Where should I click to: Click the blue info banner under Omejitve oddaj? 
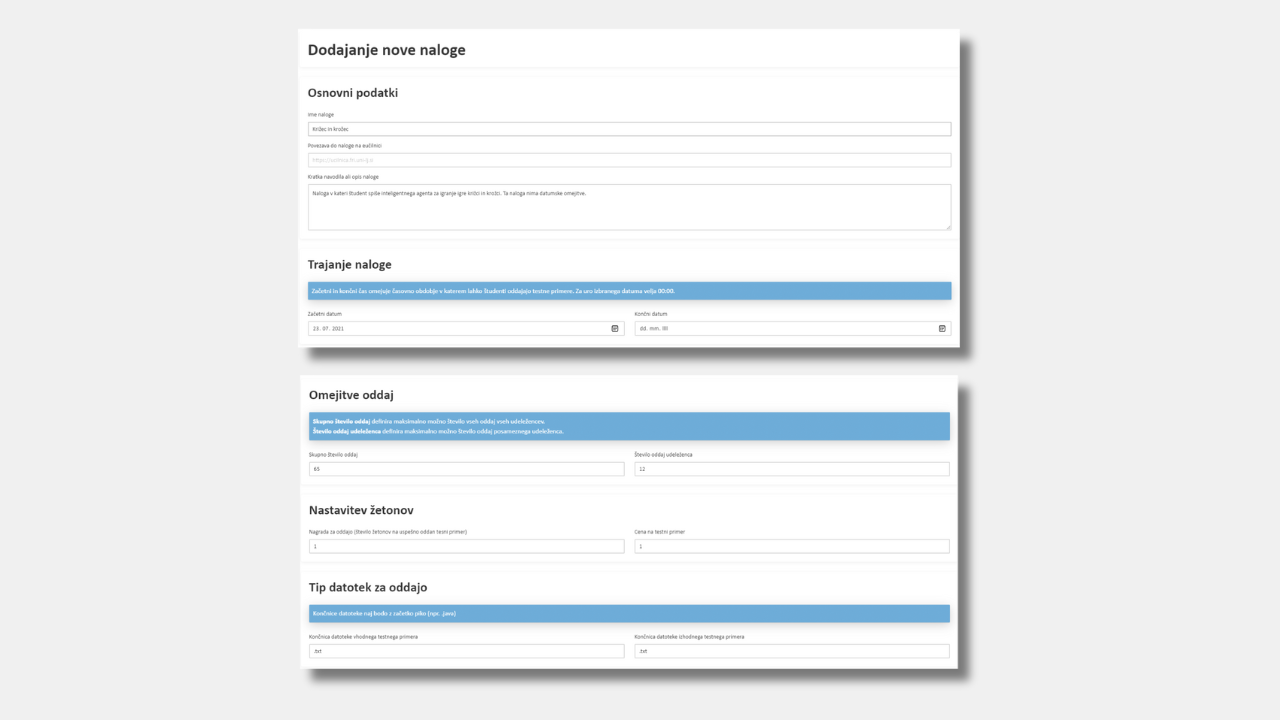coord(629,426)
